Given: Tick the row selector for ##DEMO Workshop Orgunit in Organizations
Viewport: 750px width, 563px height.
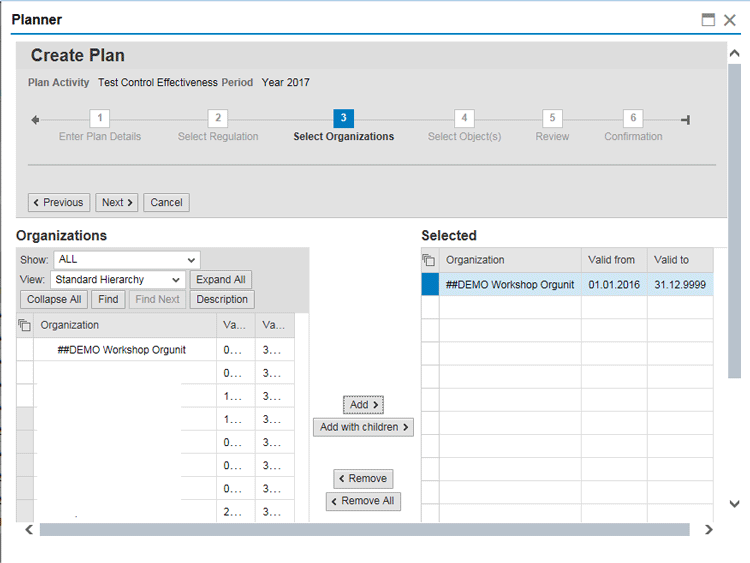Looking at the screenshot, I should click(25, 350).
